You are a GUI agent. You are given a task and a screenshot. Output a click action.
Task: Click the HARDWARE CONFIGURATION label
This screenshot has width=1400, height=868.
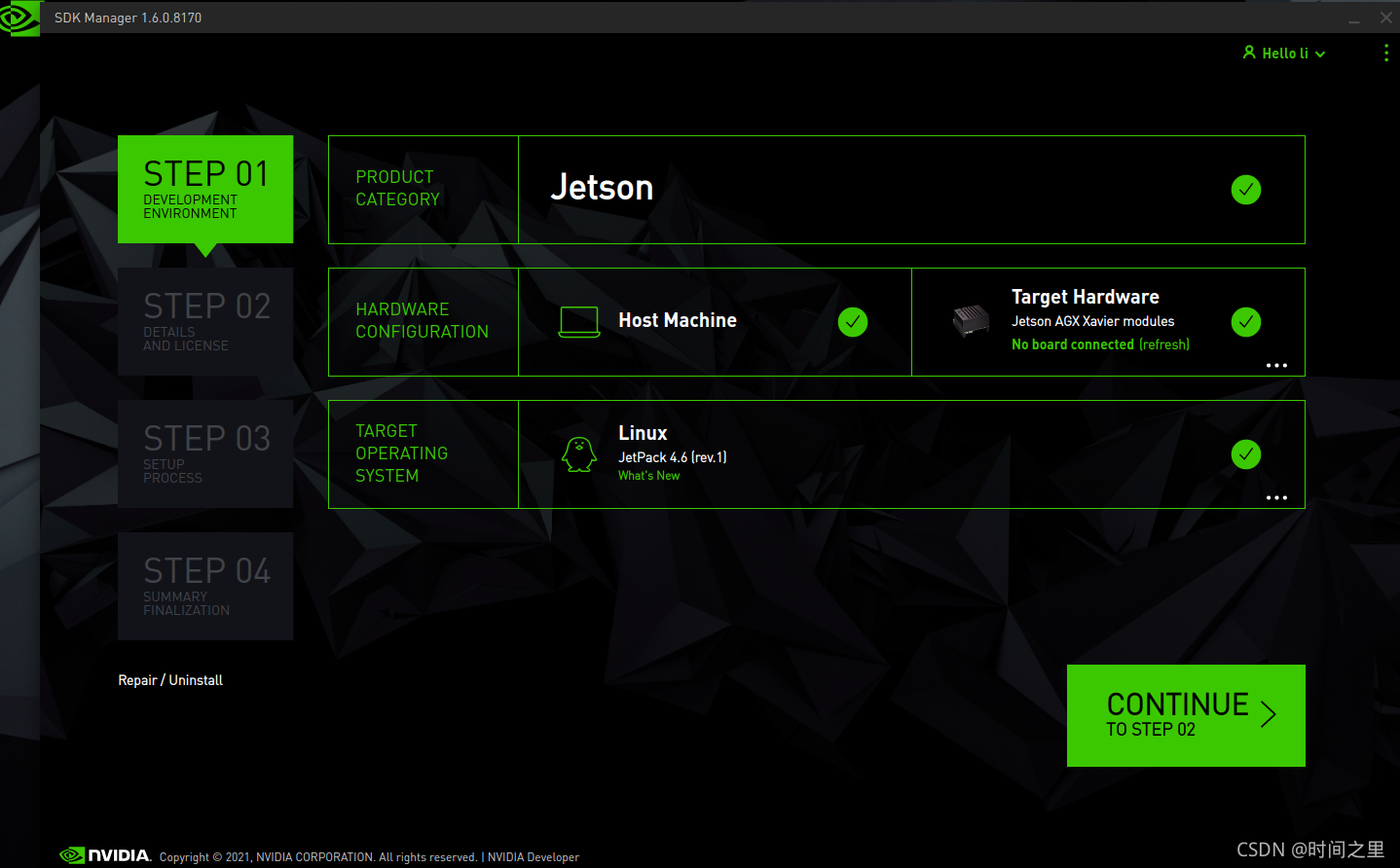point(422,320)
